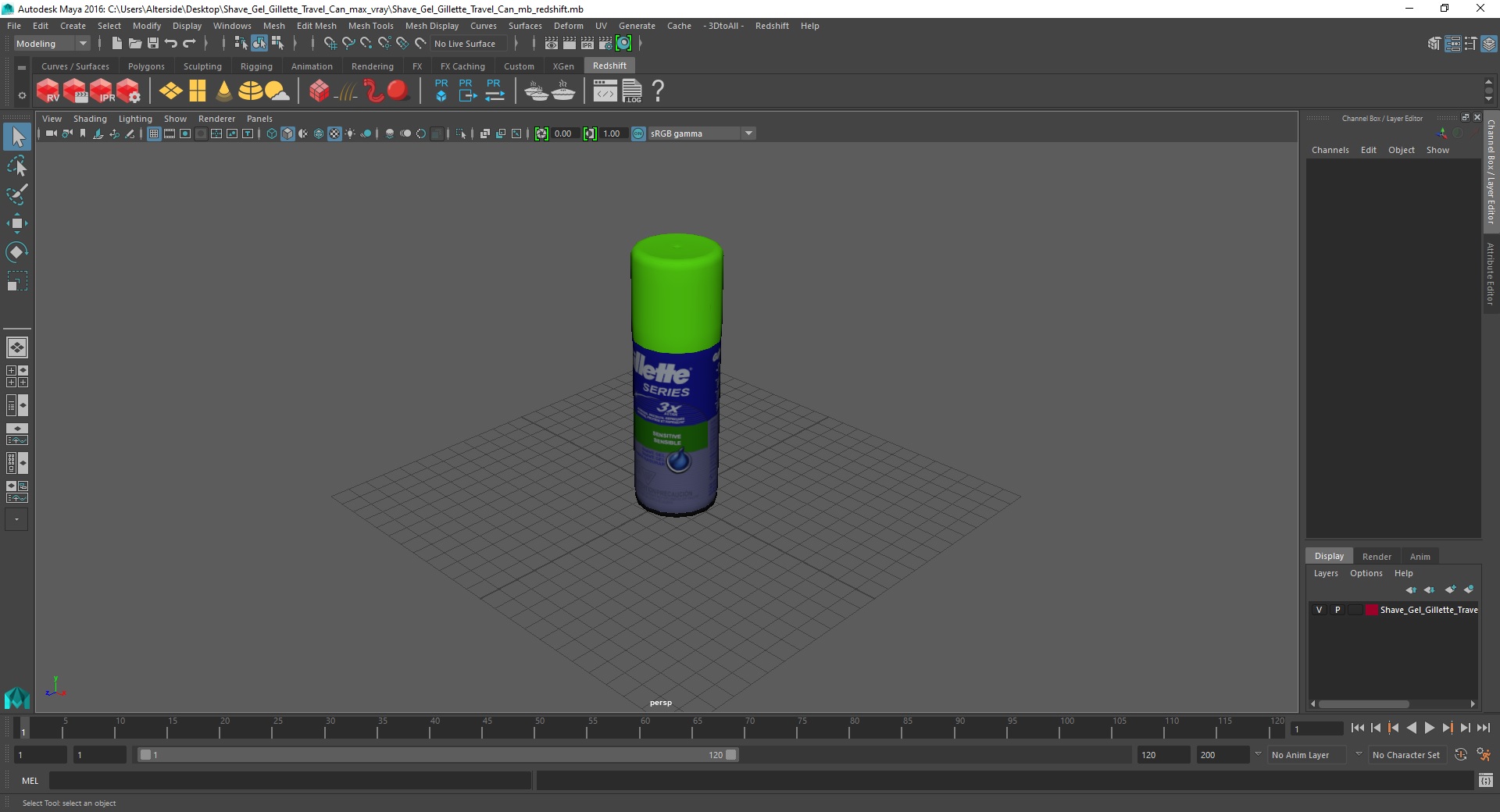This screenshot has height=812, width=1500.
Task: Click the Select tool arrow
Action: tap(16, 137)
